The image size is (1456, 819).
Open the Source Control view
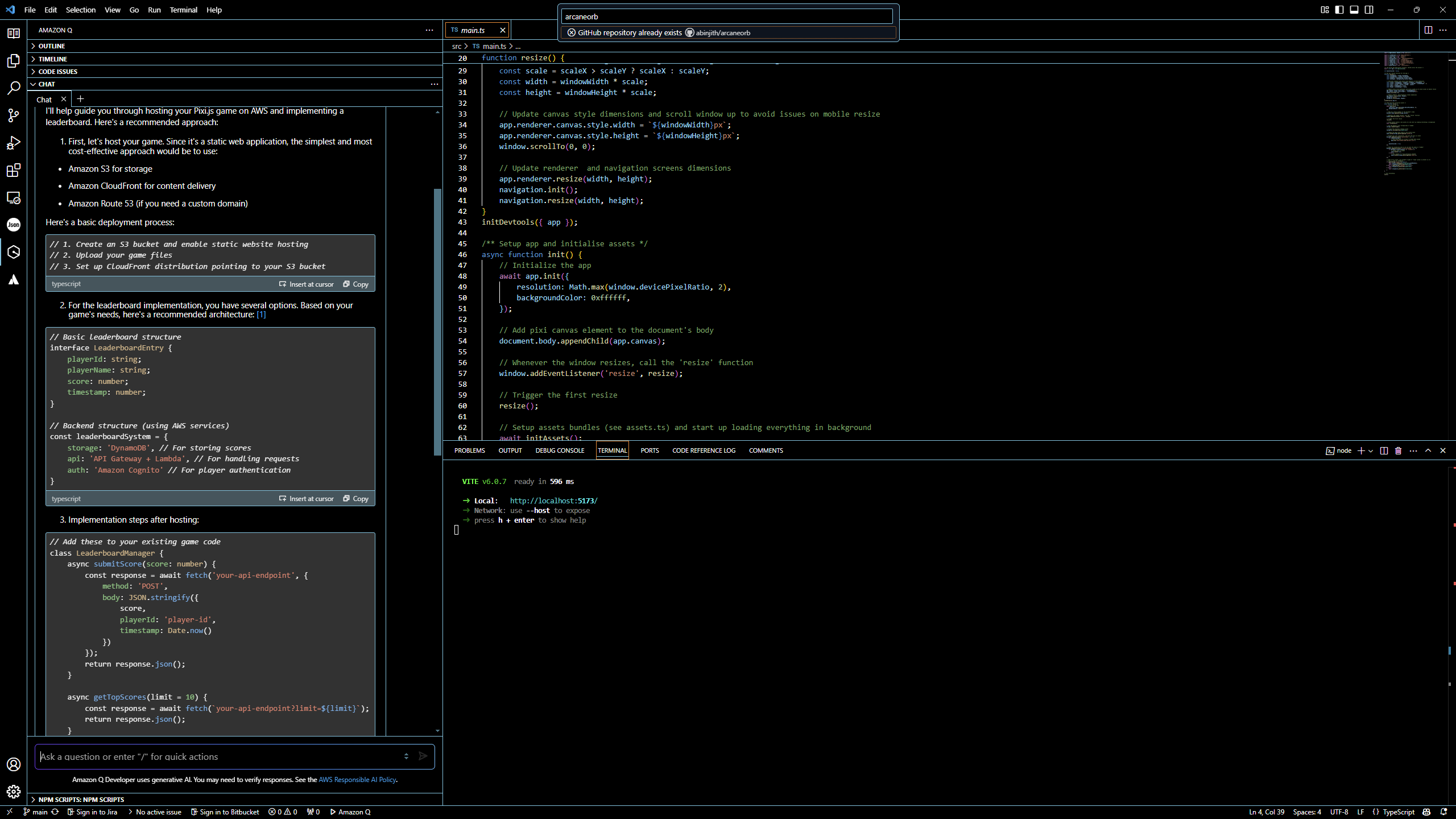click(14, 115)
